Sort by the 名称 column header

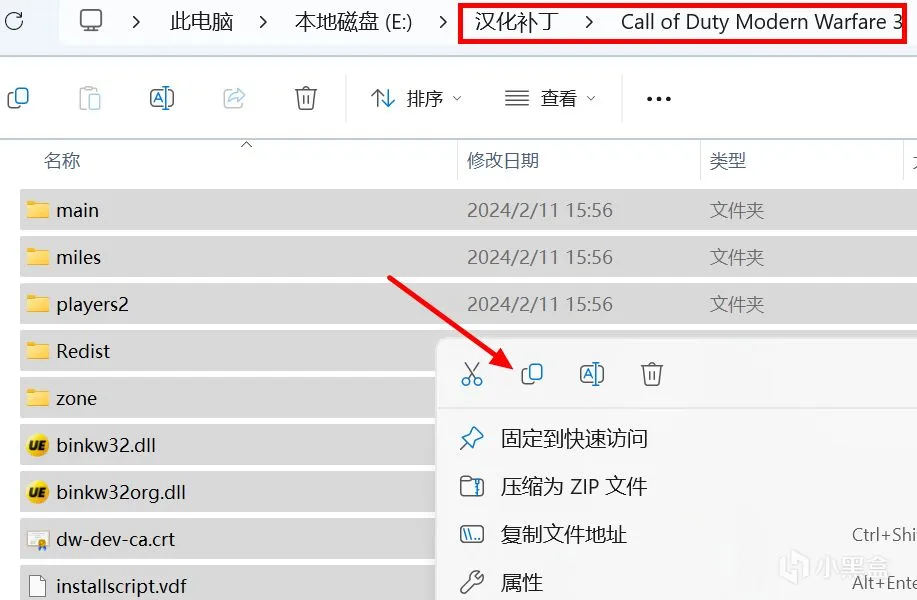coord(62,160)
